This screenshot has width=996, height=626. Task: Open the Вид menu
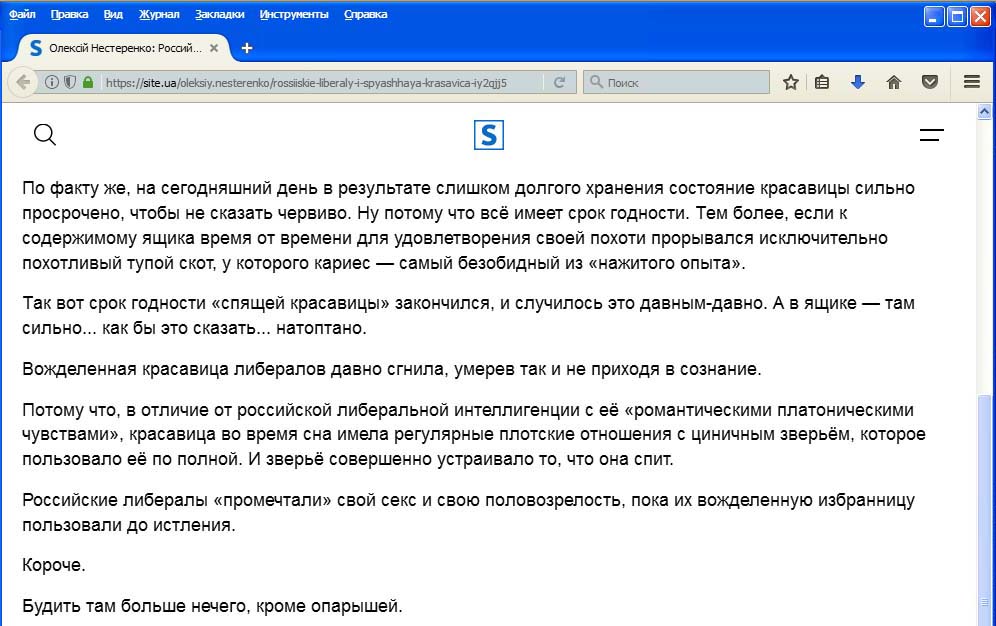(x=113, y=14)
